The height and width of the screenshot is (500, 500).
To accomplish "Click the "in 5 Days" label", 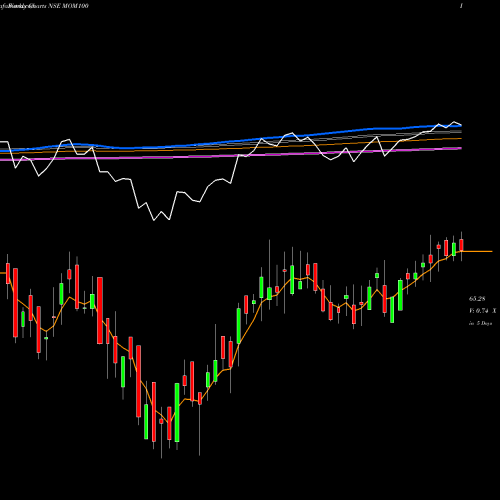I will [480, 323].
